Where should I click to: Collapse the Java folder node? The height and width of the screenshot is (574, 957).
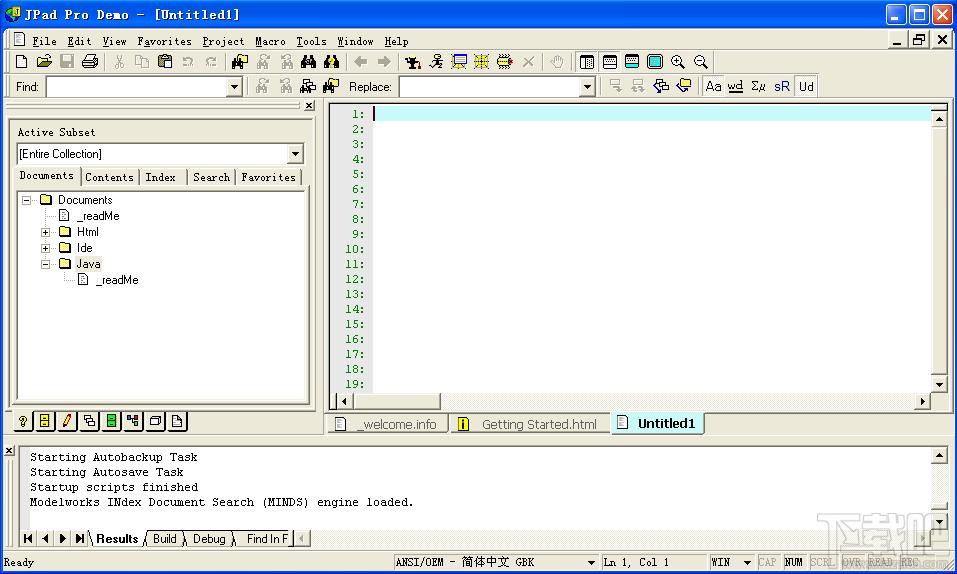pyautogui.click(x=46, y=264)
